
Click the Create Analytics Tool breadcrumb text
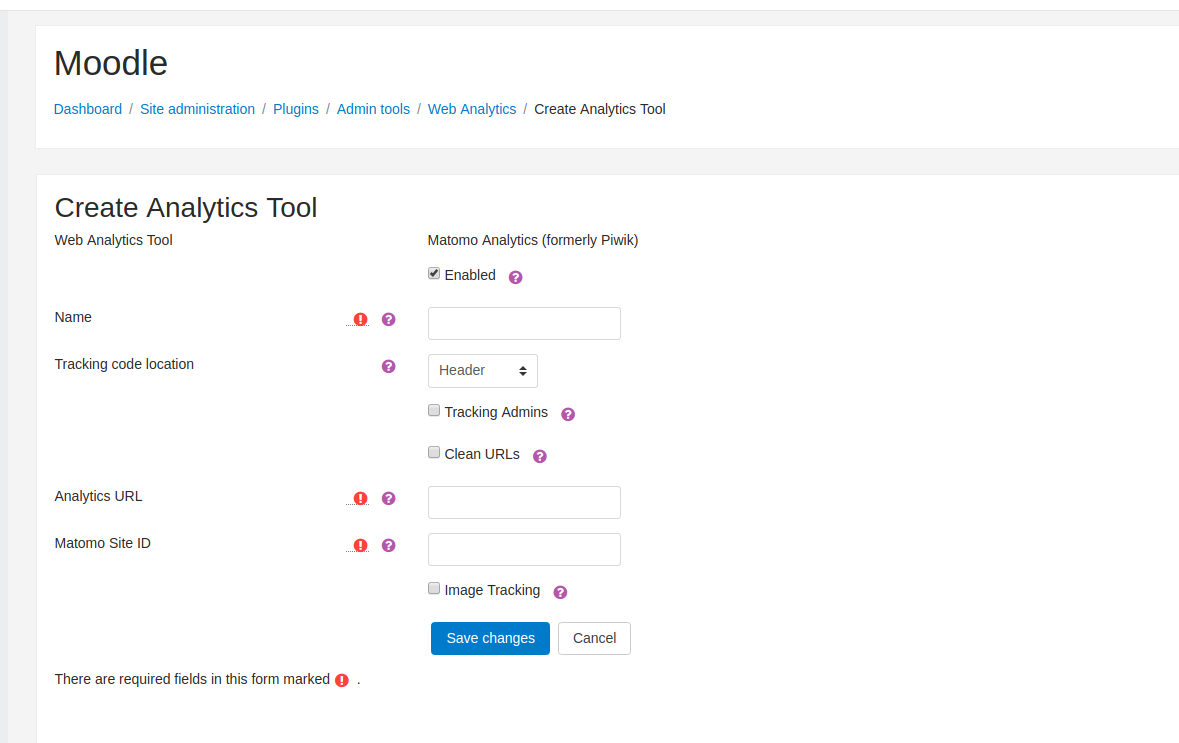pyautogui.click(x=599, y=109)
